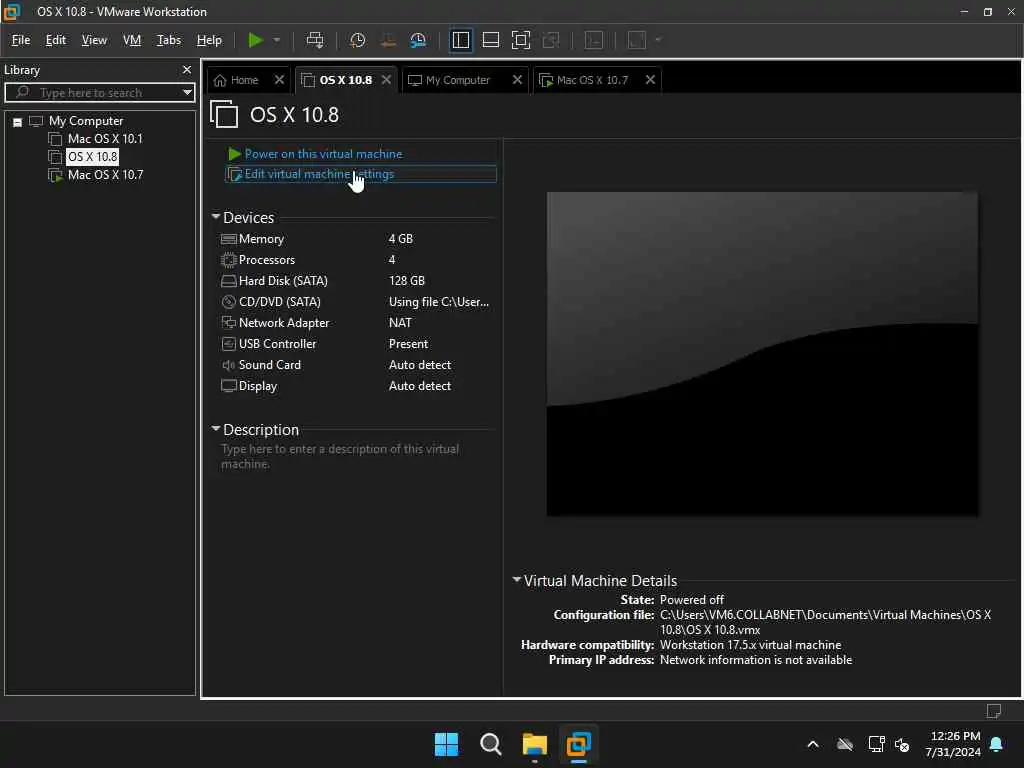The width and height of the screenshot is (1024, 768).
Task: Select OS X 10.8 in library tree
Action: [92, 157]
